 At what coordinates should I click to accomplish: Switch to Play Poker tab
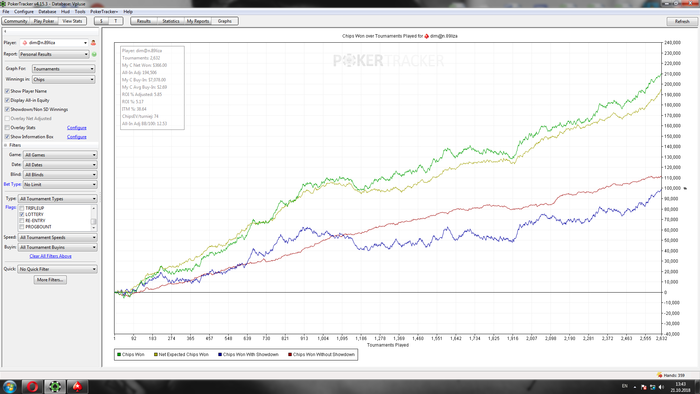pos(44,21)
